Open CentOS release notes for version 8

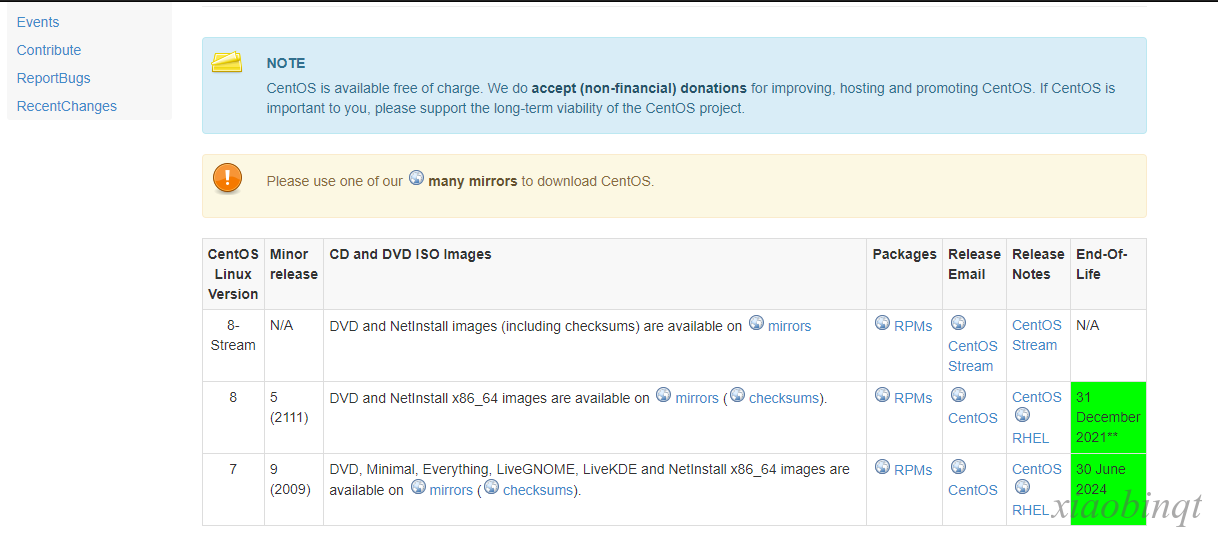tap(1037, 397)
